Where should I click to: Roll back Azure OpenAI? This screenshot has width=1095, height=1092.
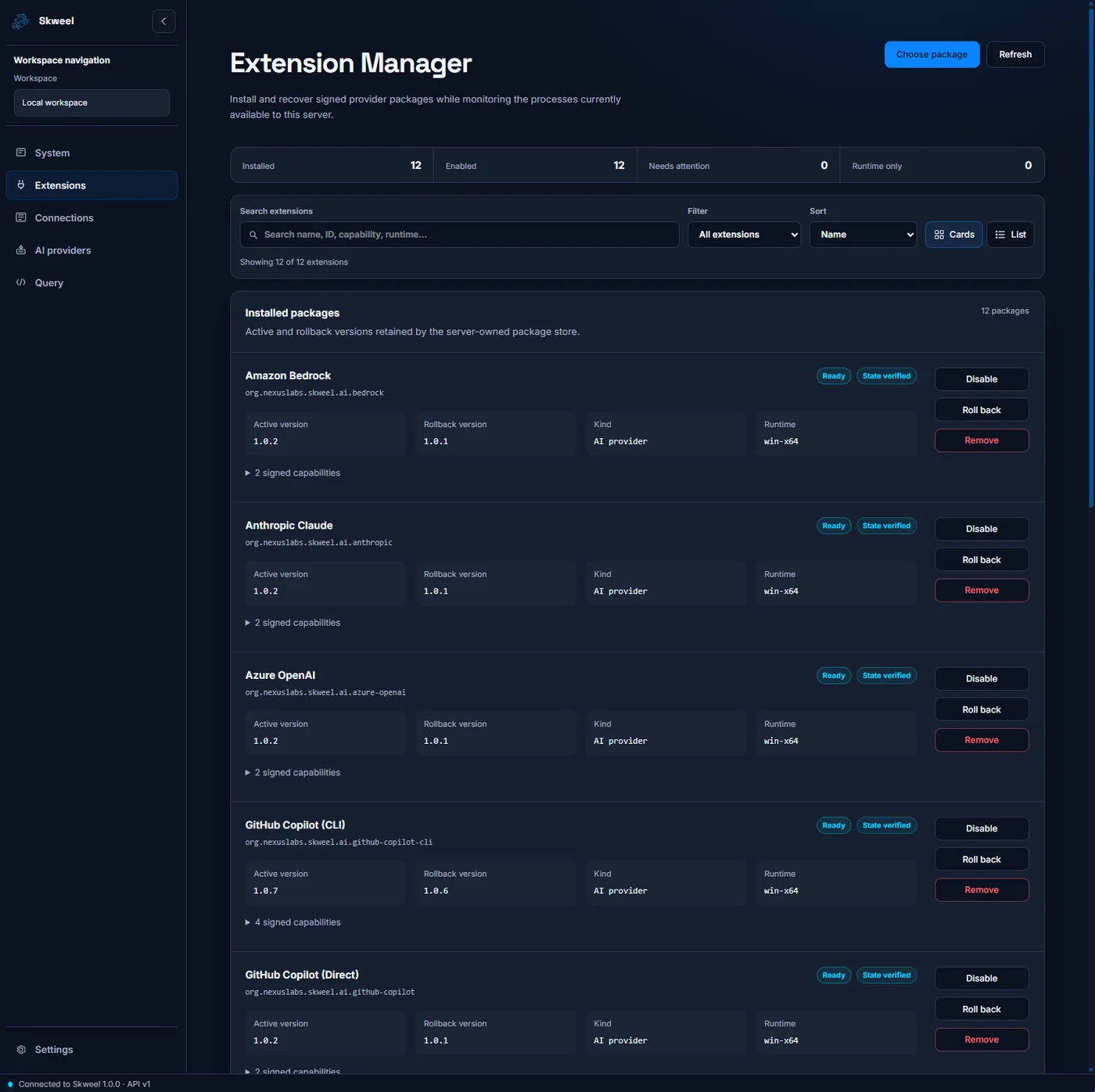[x=982, y=709]
